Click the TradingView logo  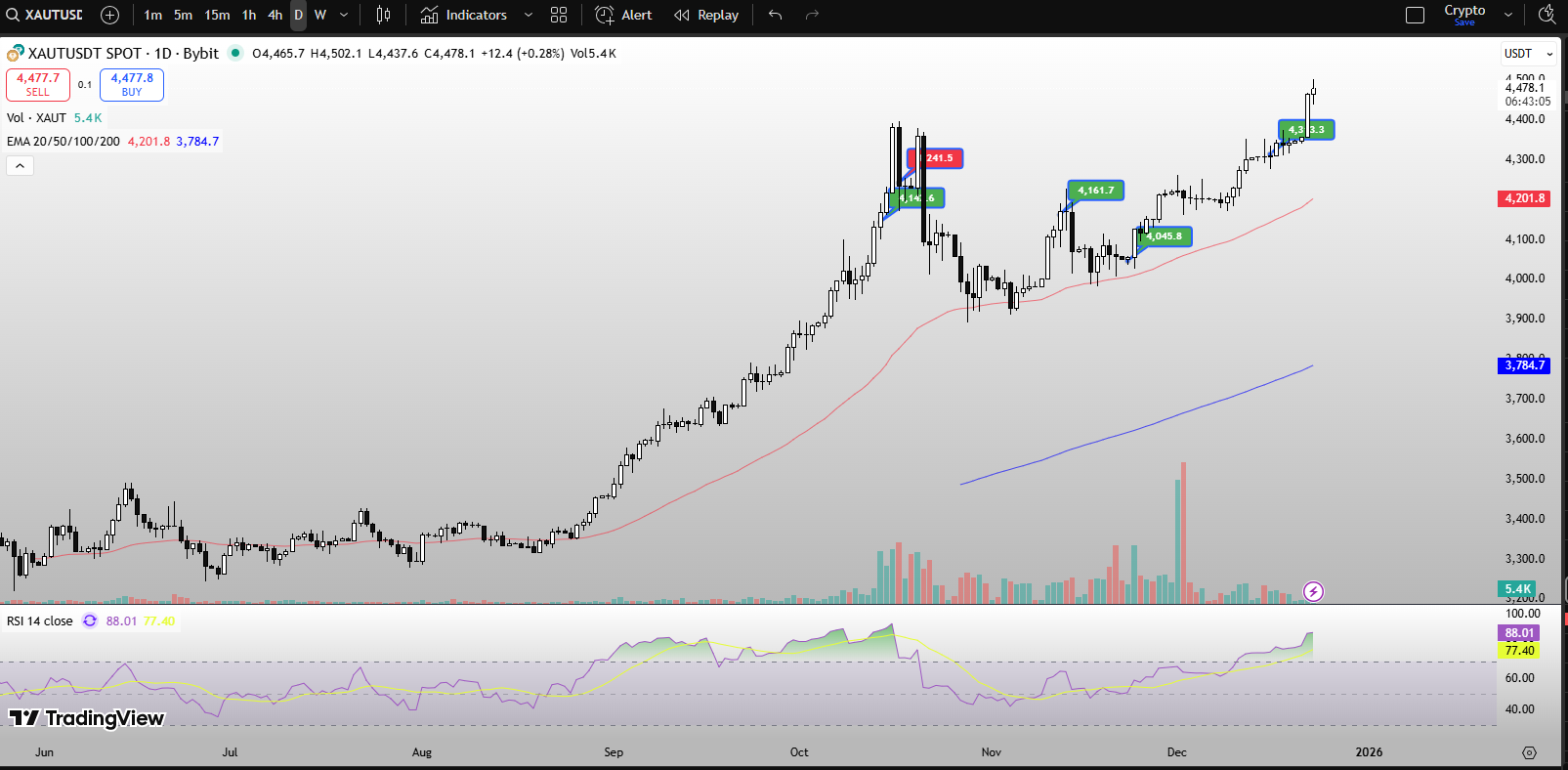click(x=87, y=718)
